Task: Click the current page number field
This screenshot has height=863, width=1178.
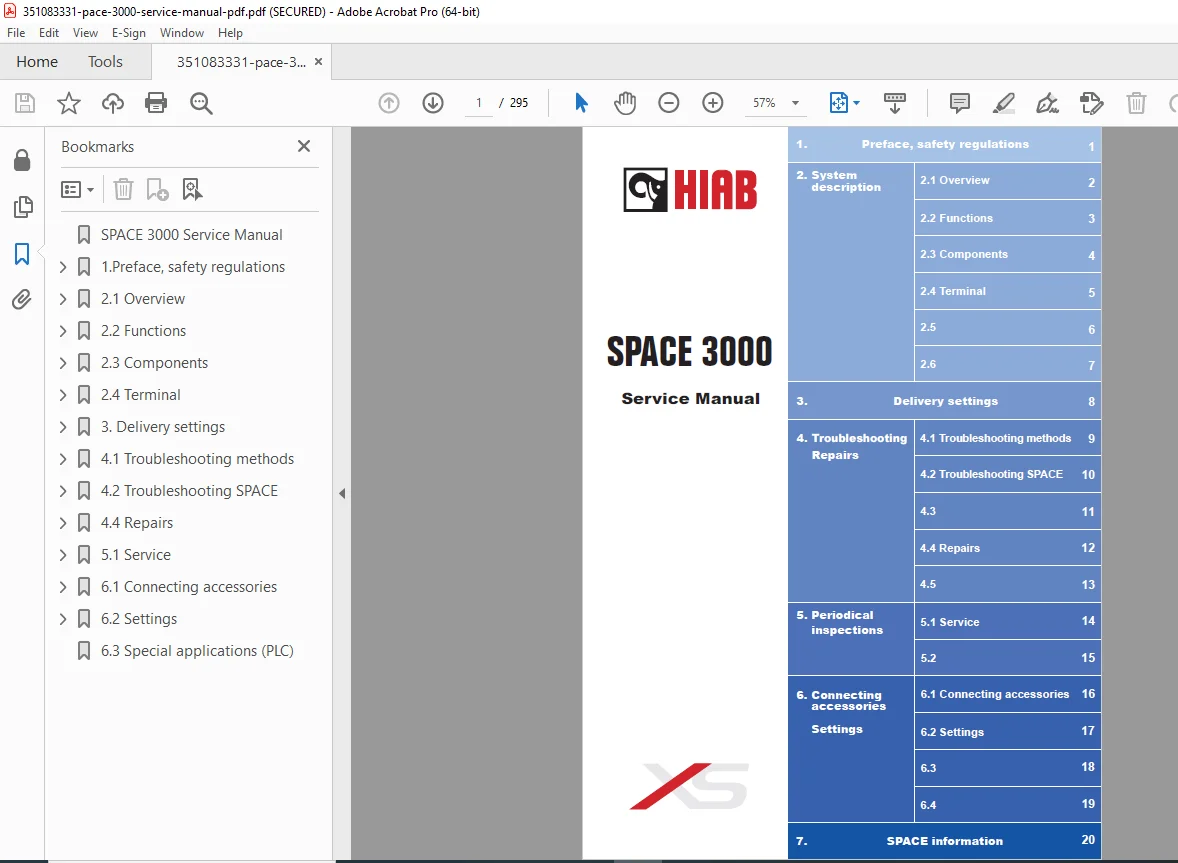Action: (x=479, y=103)
